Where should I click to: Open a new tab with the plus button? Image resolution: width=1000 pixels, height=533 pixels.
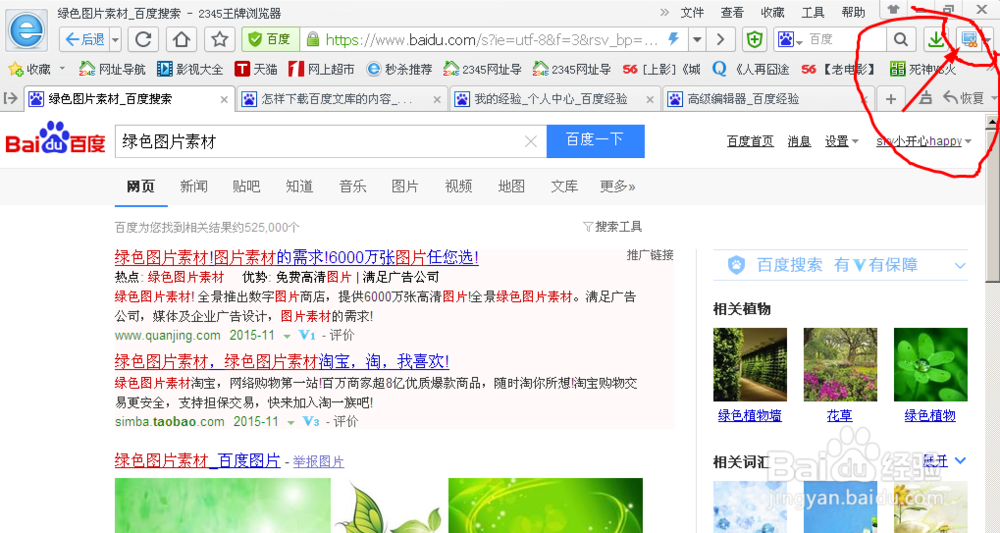(891, 99)
